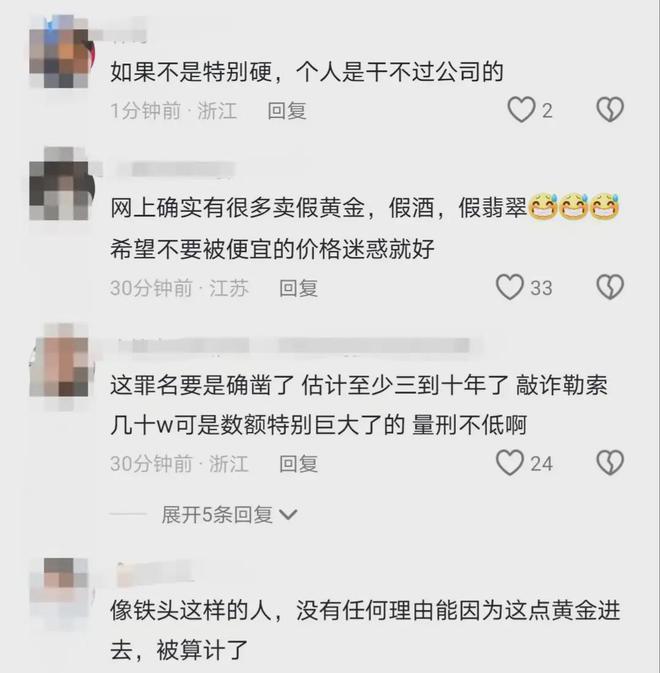Click the chevron beside 展开5条回复
The height and width of the screenshot is (673, 660).
(288, 514)
